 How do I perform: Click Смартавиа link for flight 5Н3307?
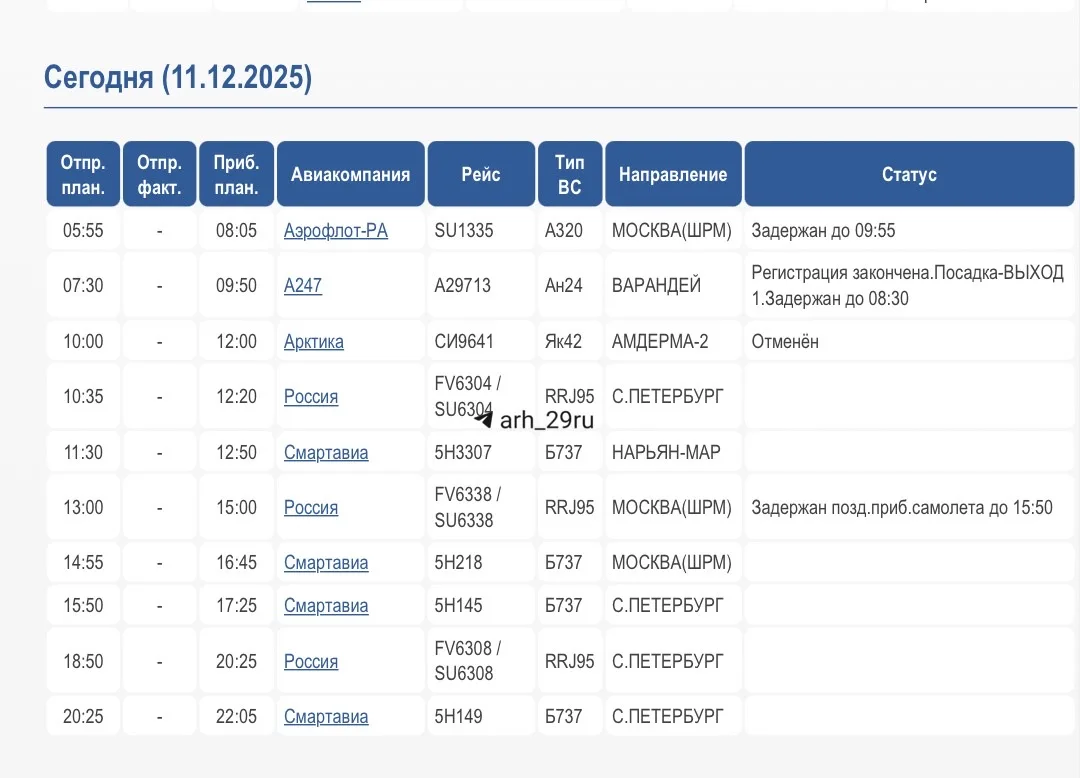326,453
